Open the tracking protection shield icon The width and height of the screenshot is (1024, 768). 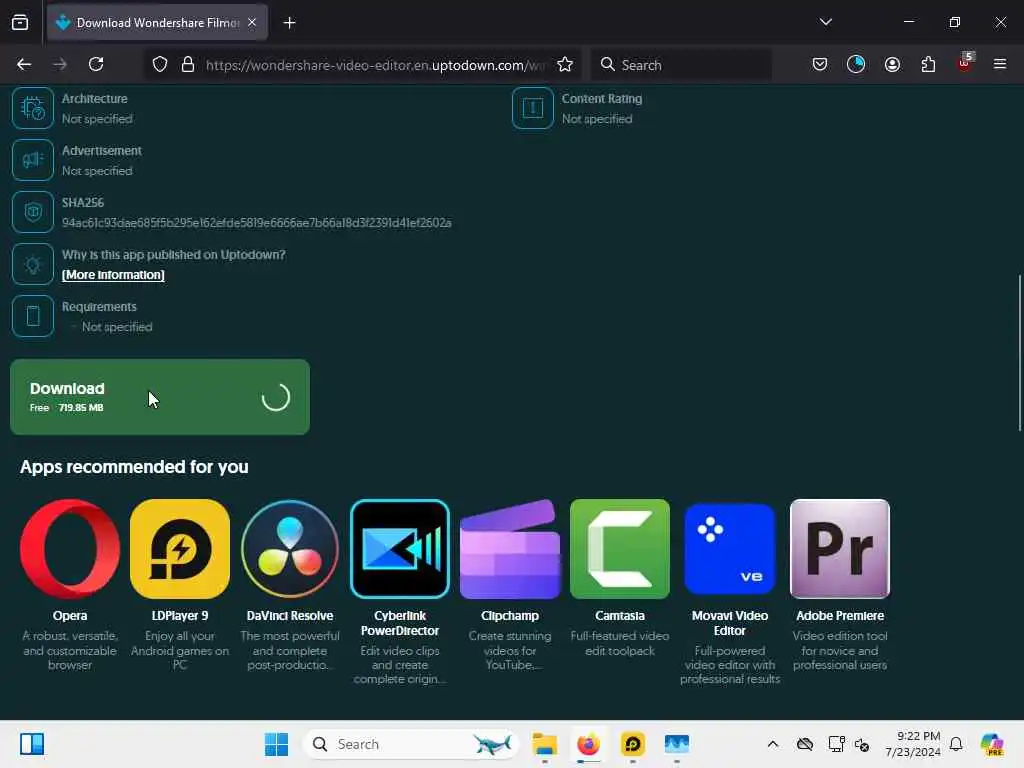(x=160, y=64)
